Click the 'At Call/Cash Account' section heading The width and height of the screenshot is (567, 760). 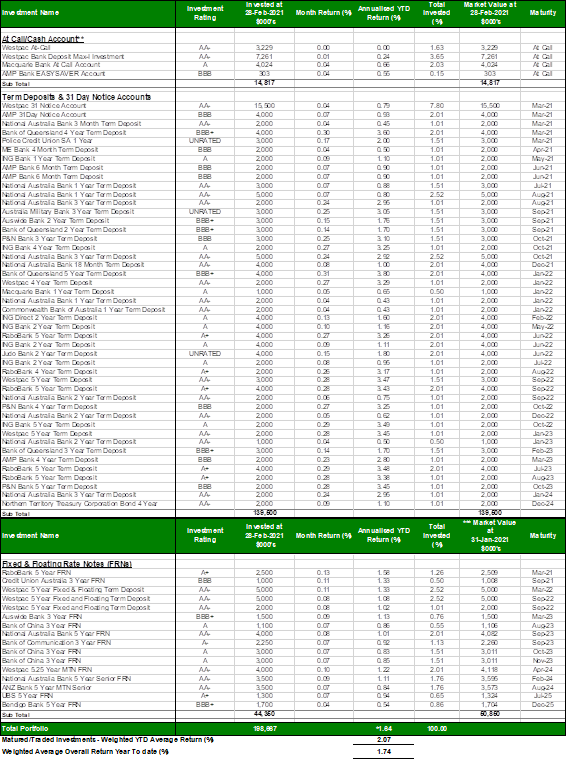(43, 39)
